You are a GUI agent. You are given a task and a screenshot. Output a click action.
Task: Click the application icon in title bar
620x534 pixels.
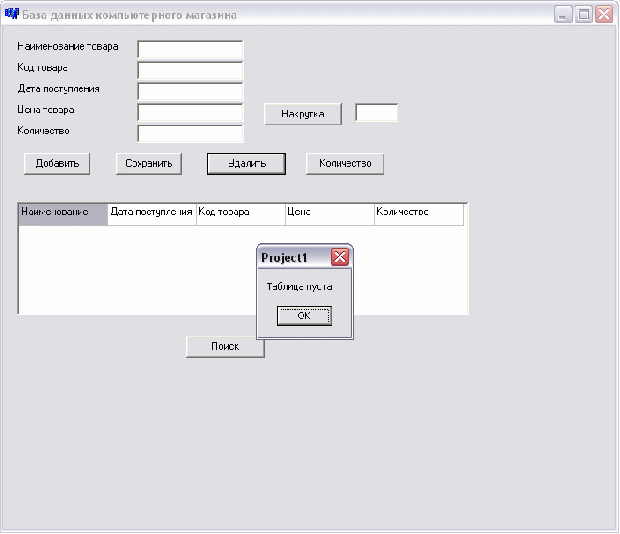(11, 13)
